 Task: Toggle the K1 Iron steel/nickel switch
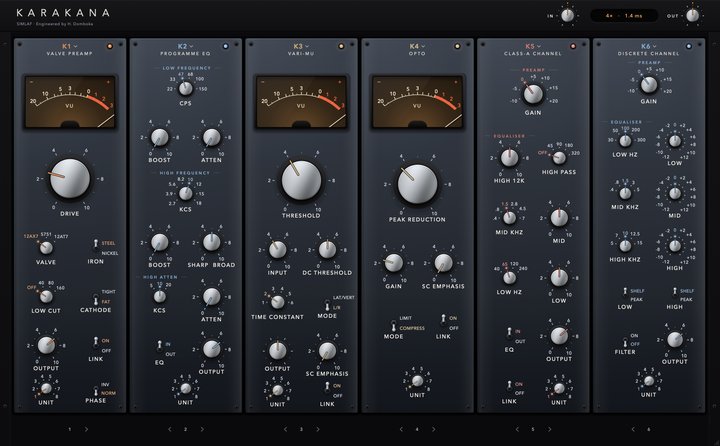click(96, 245)
